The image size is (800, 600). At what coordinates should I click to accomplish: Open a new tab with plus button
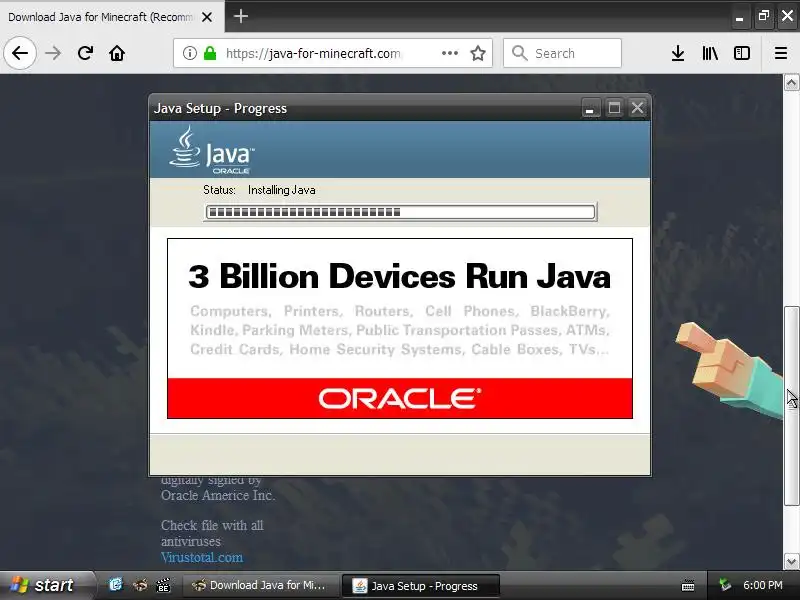[241, 16]
